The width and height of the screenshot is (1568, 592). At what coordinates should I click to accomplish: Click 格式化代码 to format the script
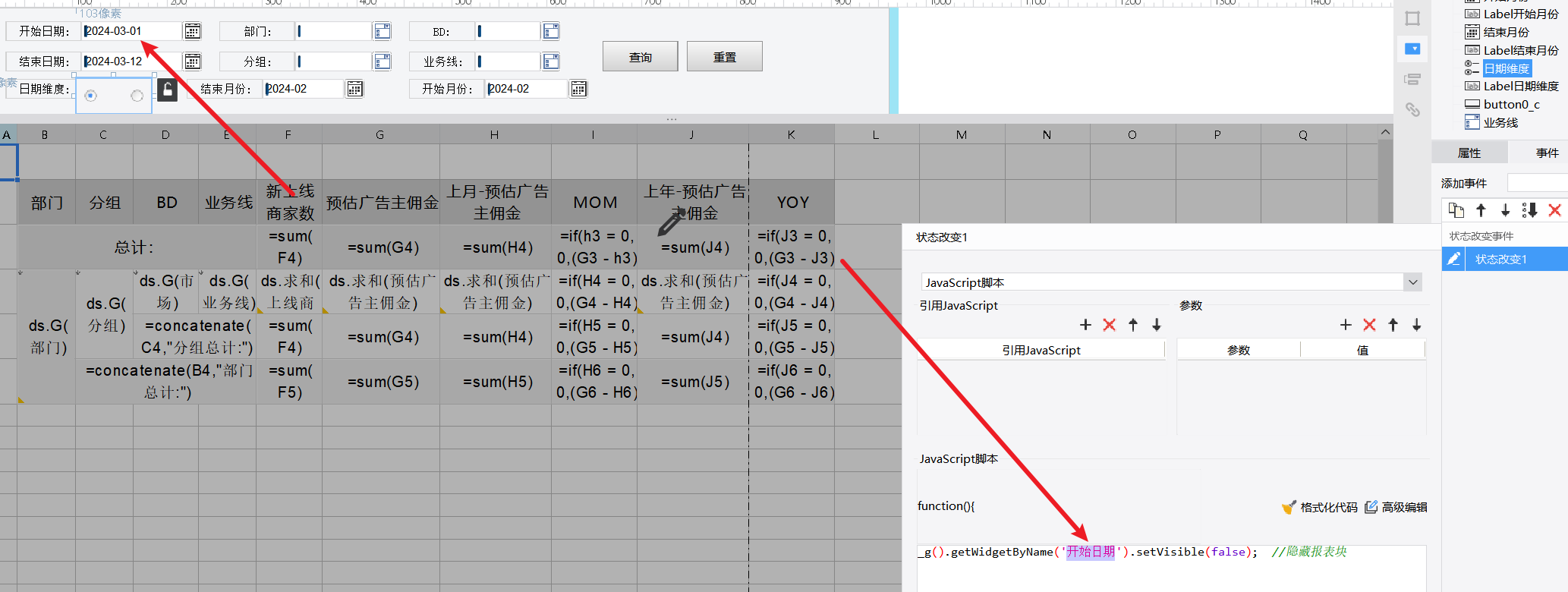click(x=1320, y=507)
